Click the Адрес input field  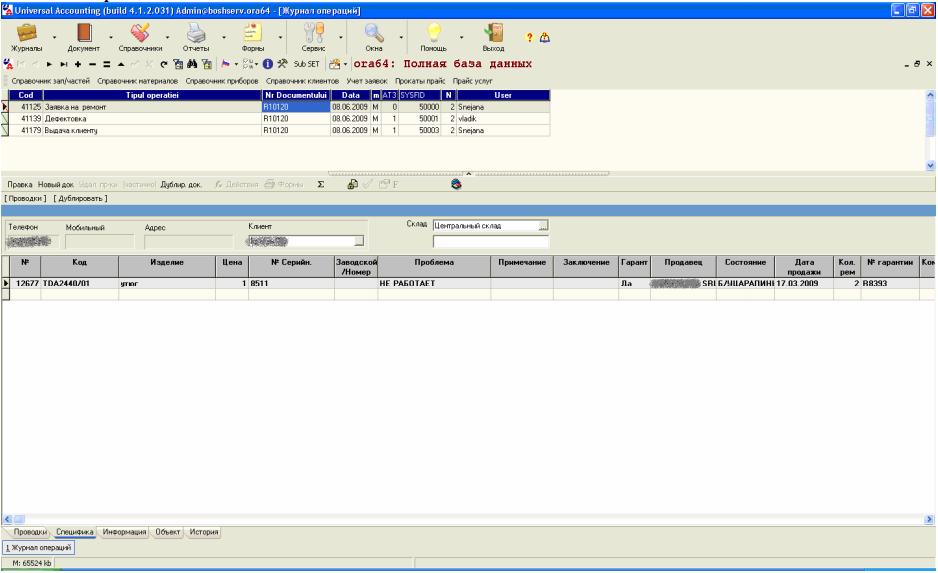tap(188, 241)
